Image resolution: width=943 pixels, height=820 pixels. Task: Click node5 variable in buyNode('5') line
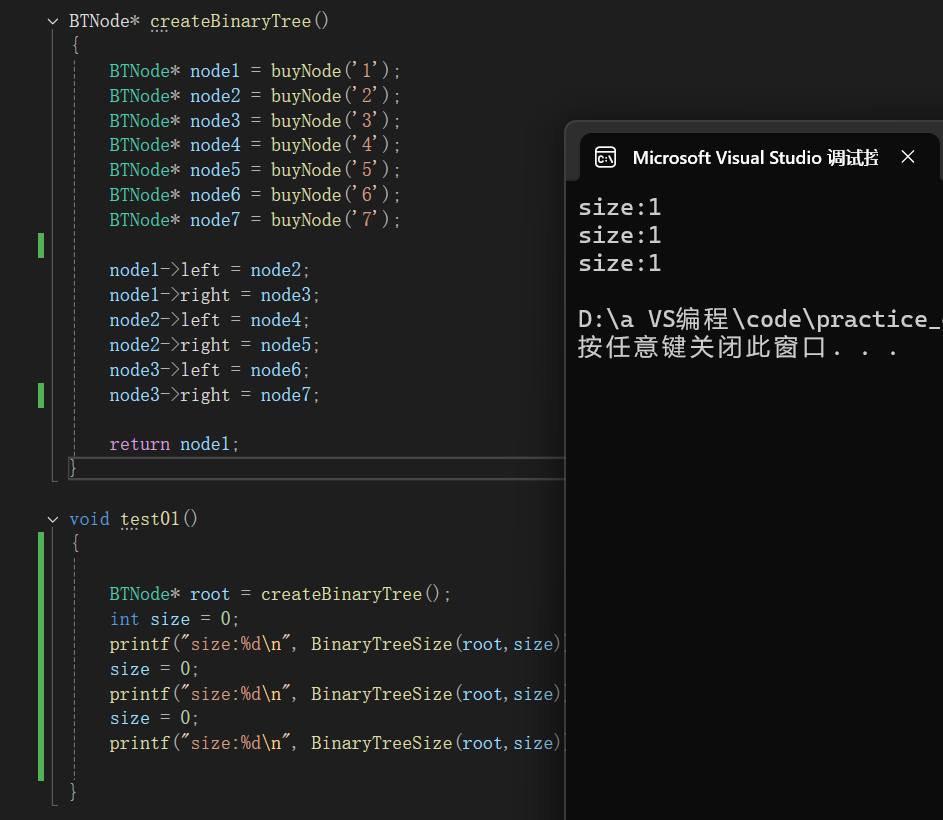point(215,170)
